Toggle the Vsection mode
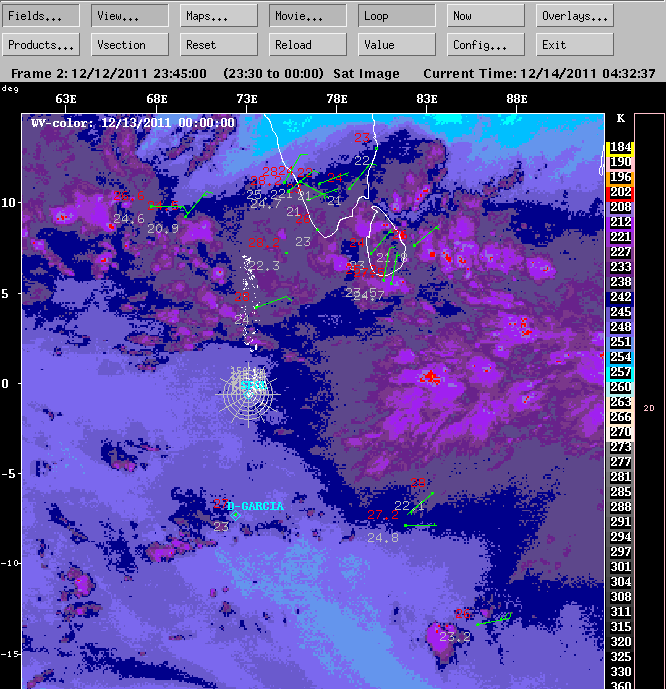Image resolution: width=666 pixels, height=689 pixels. pyautogui.click(x=130, y=45)
